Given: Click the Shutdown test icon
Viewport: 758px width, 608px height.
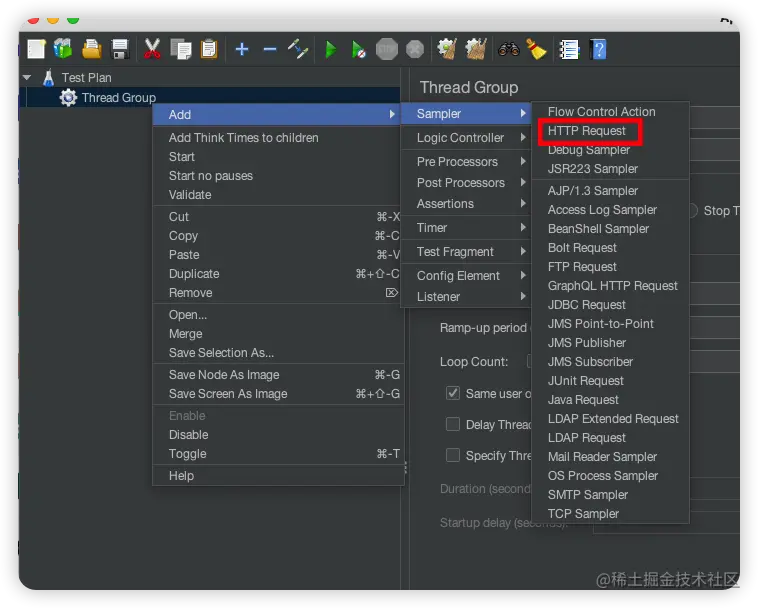Looking at the screenshot, I should pos(415,49).
